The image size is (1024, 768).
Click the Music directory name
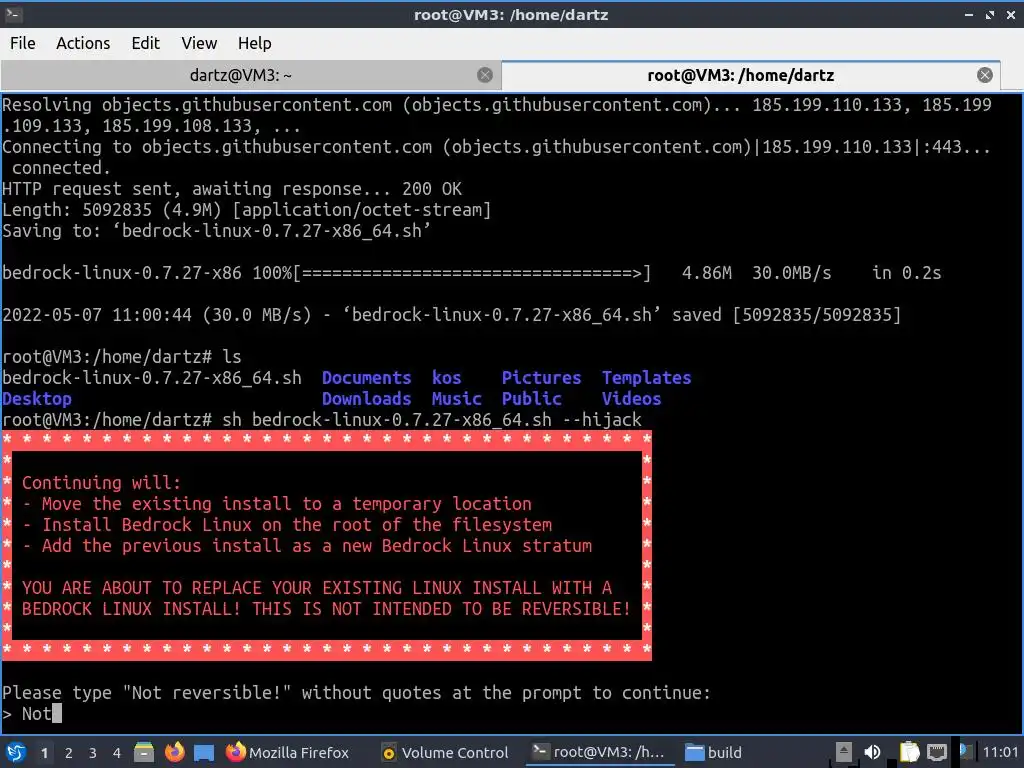point(456,399)
